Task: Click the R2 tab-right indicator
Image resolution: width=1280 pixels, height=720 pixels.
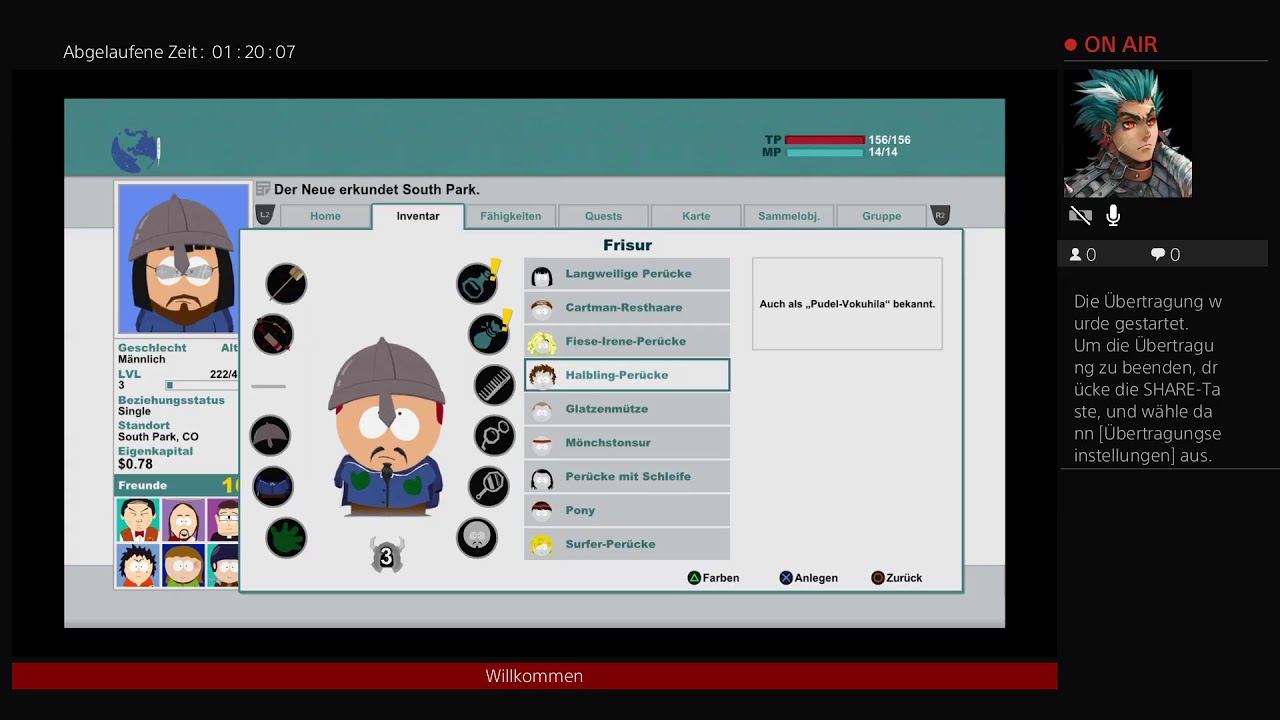Action: (x=940, y=215)
